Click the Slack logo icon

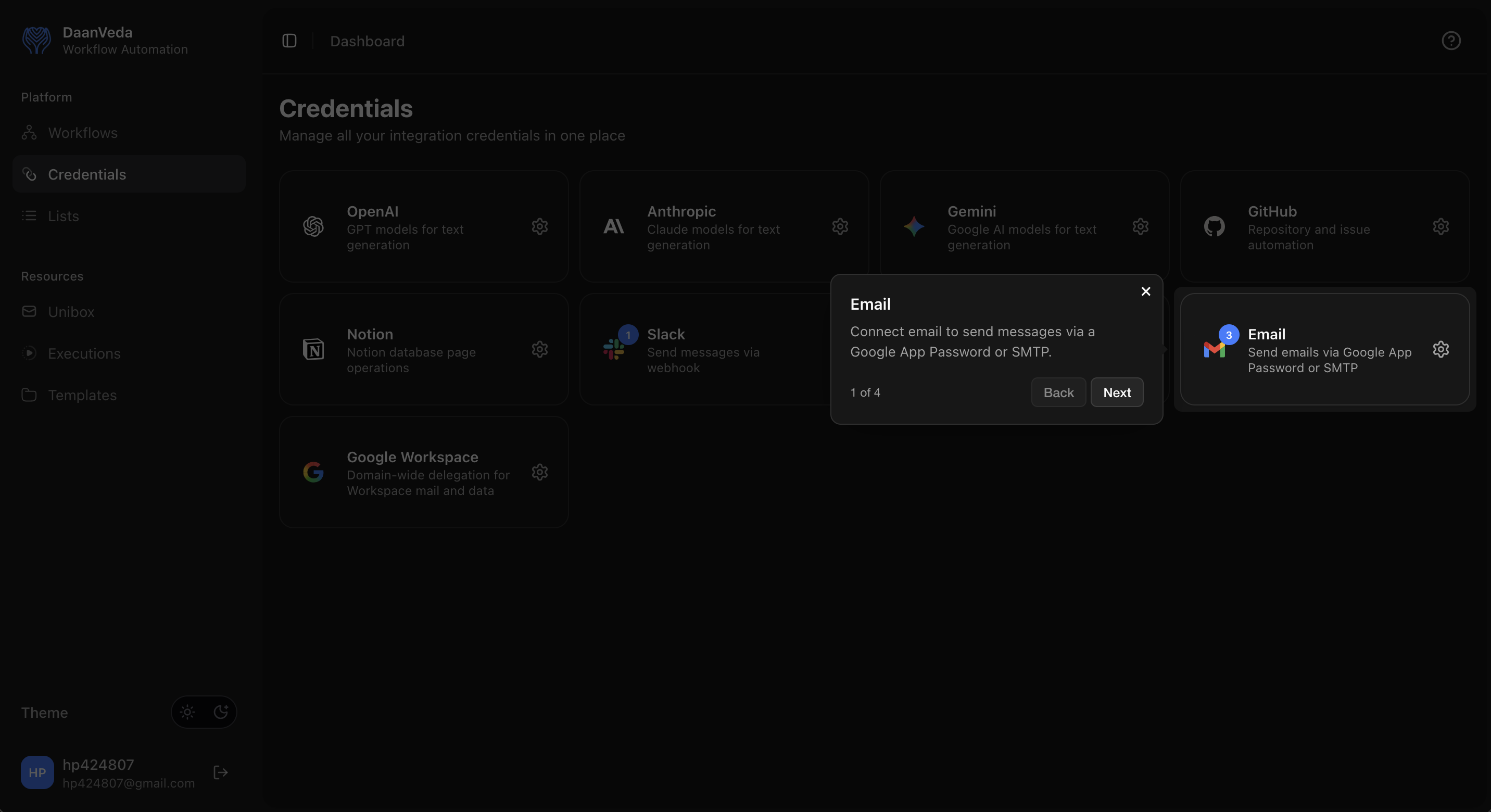point(614,349)
